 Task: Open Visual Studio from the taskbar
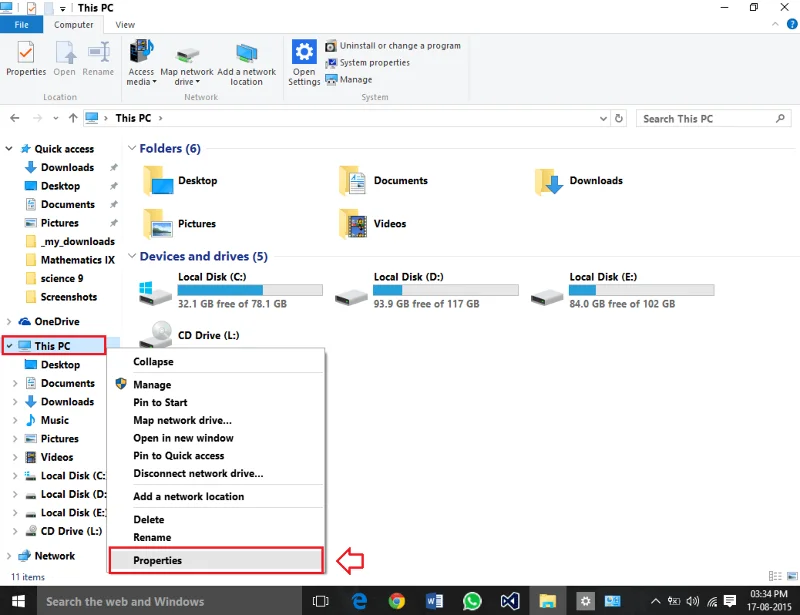[510, 601]
